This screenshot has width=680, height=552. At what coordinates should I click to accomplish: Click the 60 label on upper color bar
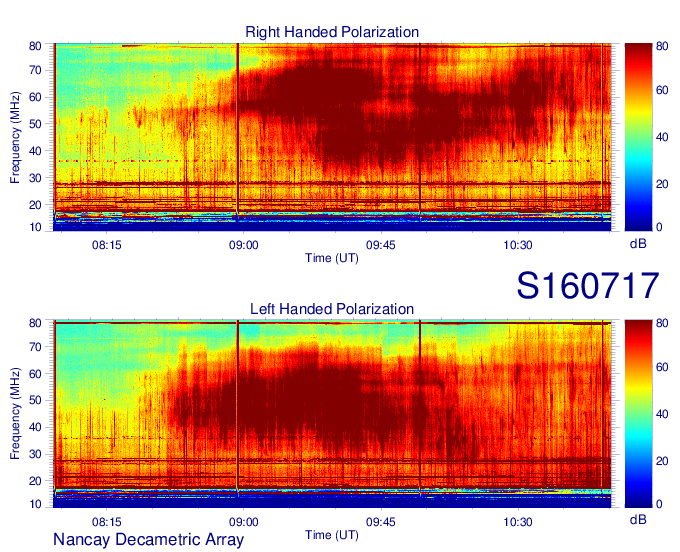click(x=662, y=90)
